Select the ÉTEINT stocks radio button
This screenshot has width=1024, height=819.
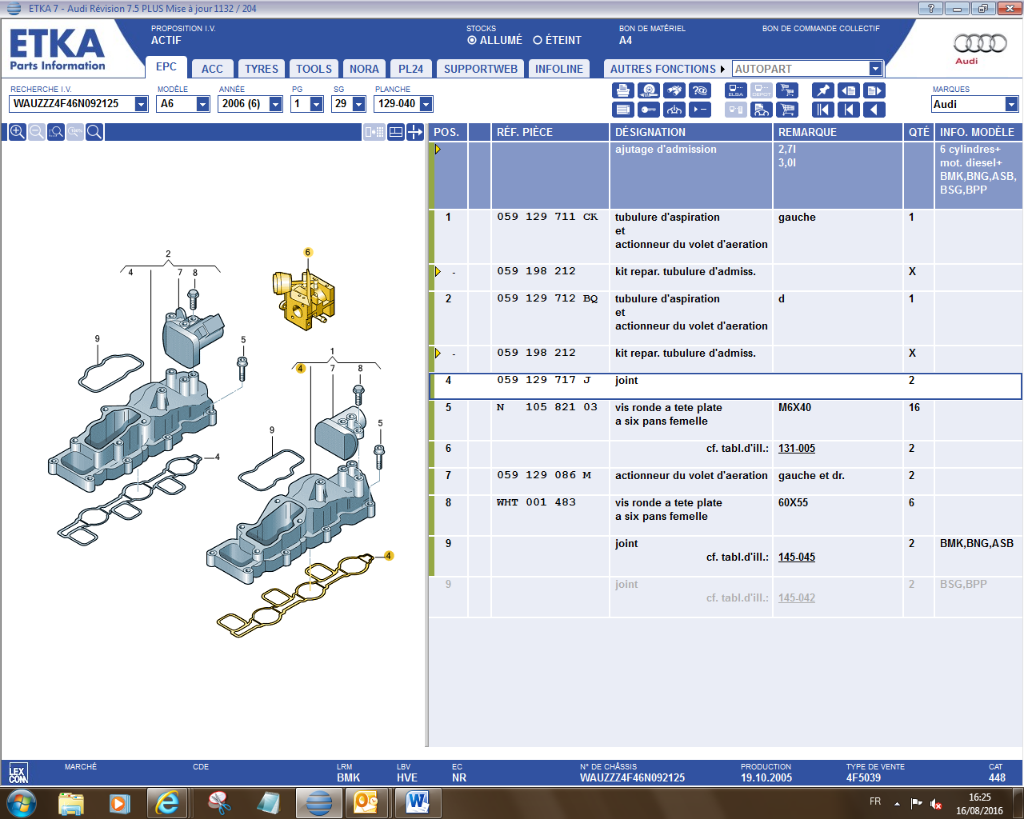[538, 41]
